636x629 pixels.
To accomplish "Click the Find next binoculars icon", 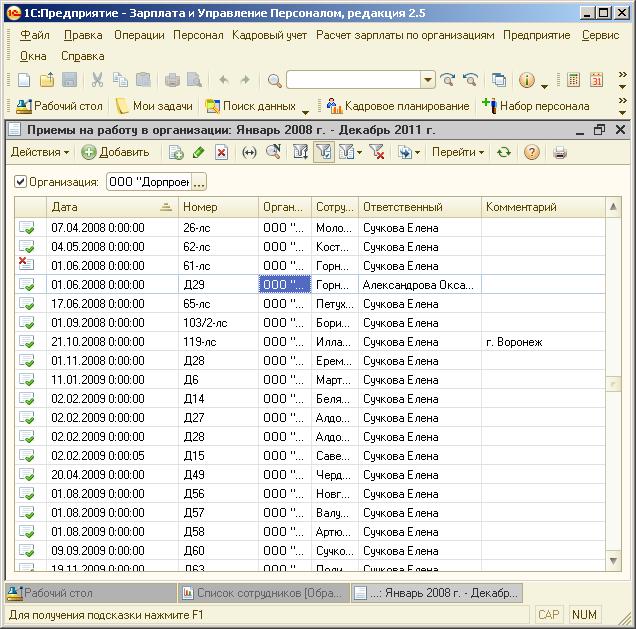I will [447, 80].
